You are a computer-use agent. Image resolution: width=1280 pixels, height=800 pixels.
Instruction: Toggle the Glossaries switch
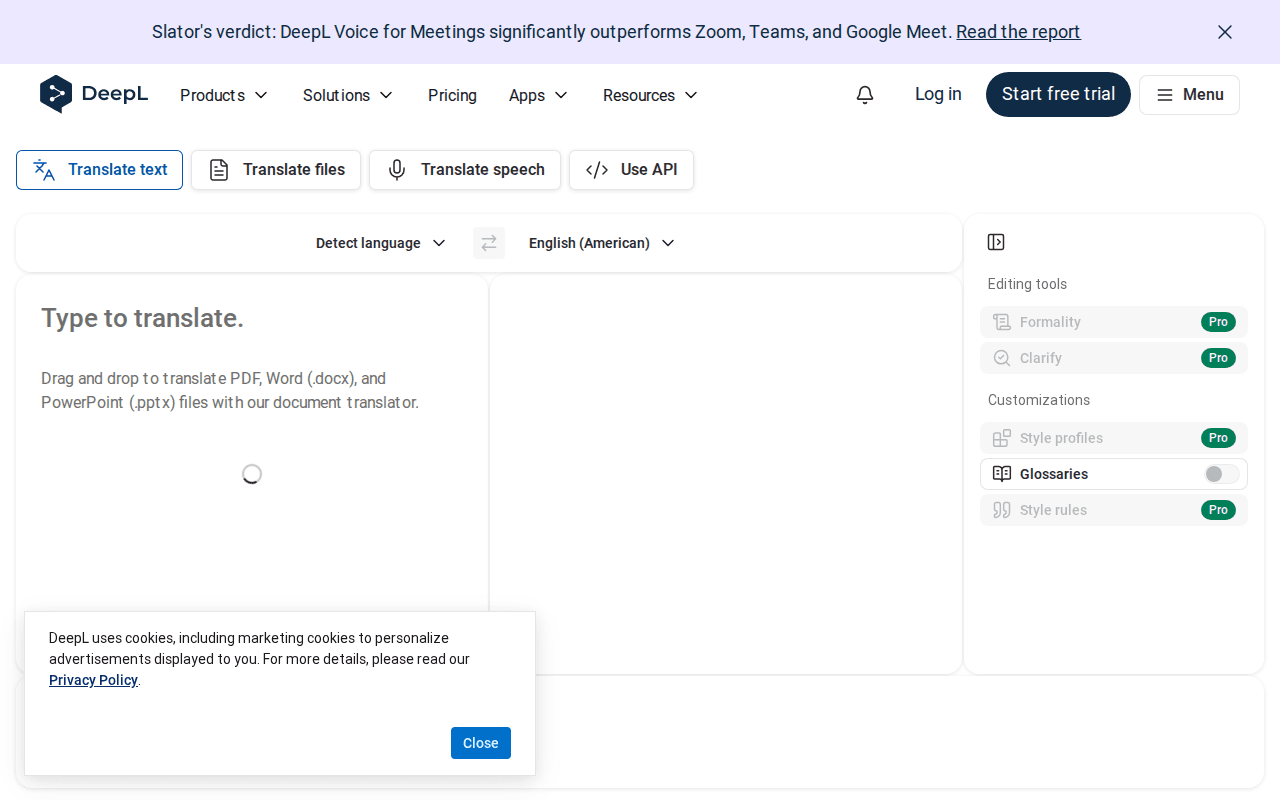[1221, 474]
